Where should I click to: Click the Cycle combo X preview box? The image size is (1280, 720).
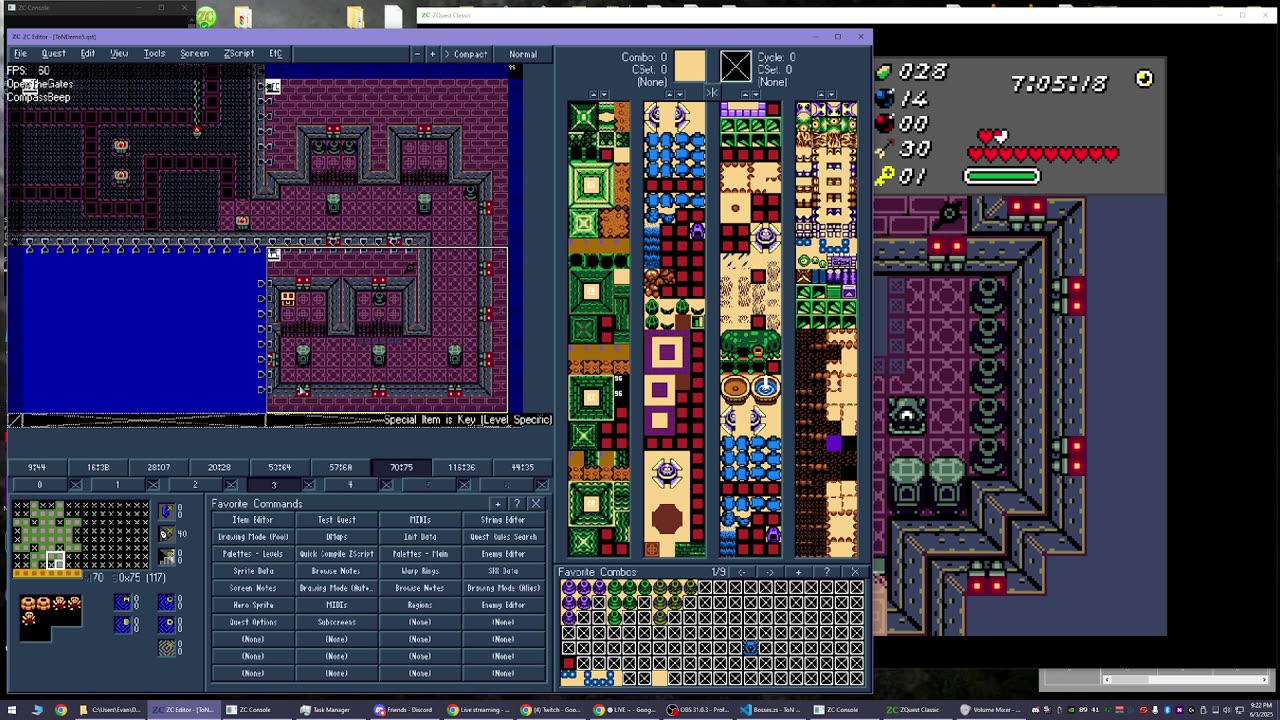pos(735,66)
